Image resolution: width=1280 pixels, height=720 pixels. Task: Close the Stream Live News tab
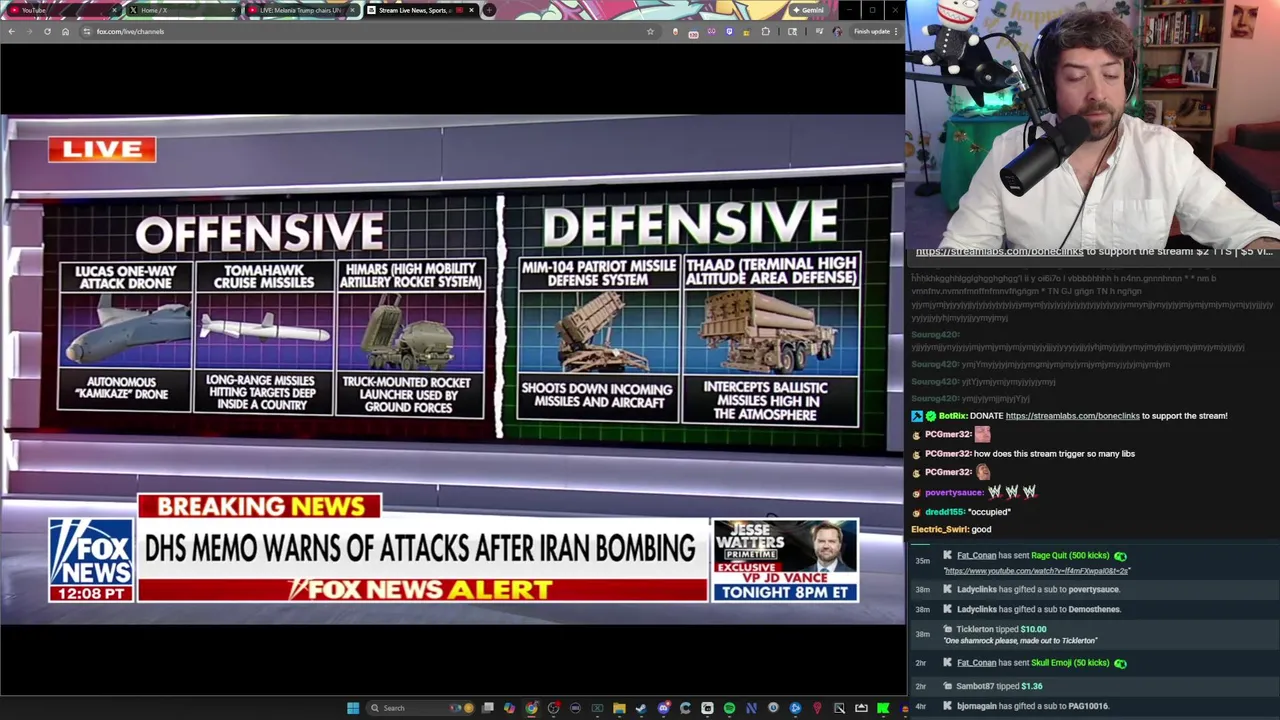click(471, 10)
